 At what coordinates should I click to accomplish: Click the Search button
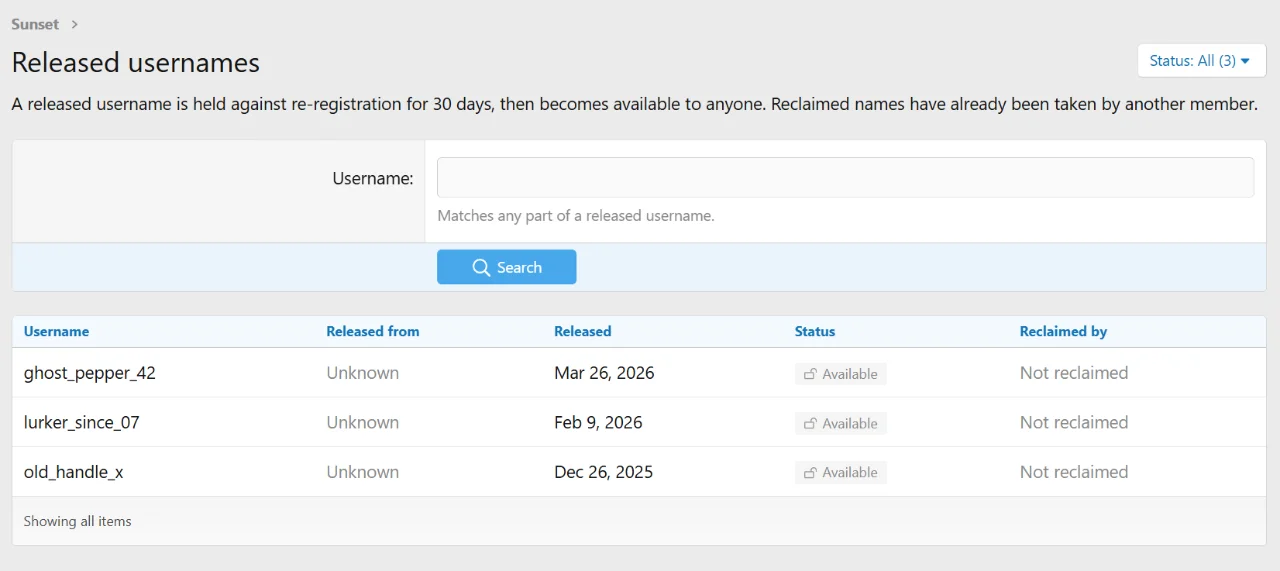pyautogui.click(x=506, y=267)
